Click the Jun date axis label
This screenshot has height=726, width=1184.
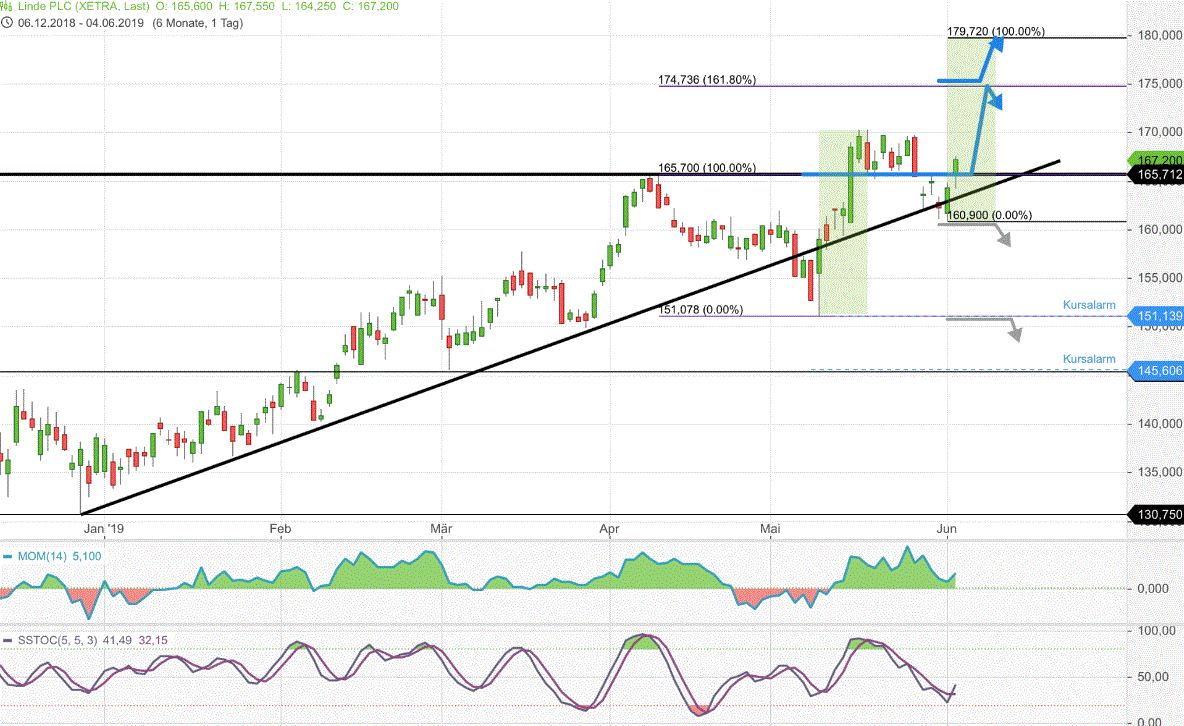(x=946, y=529)
